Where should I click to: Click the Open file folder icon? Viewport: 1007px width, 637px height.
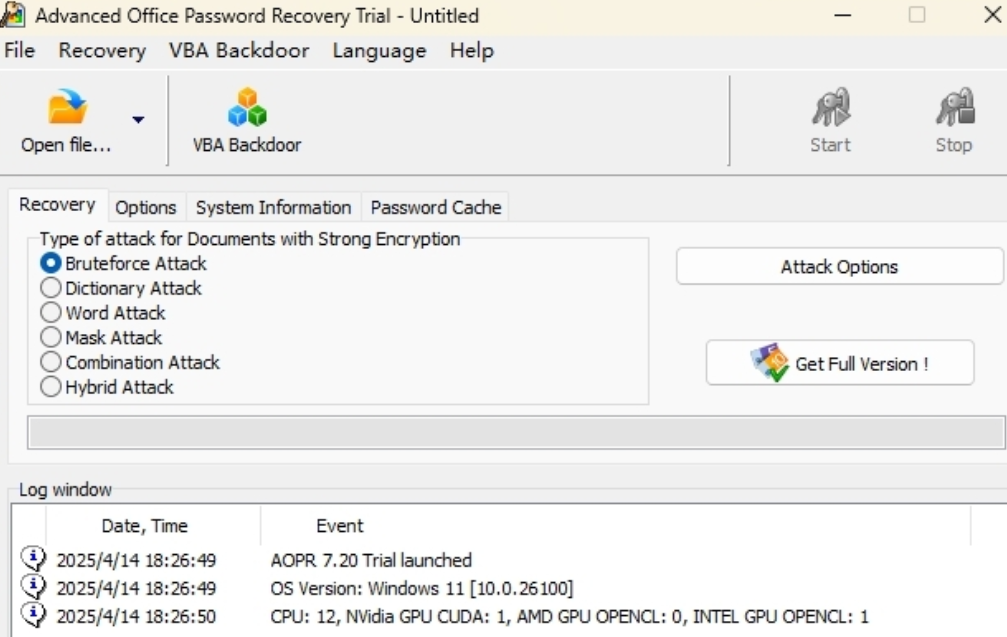(x=67, y=107)
